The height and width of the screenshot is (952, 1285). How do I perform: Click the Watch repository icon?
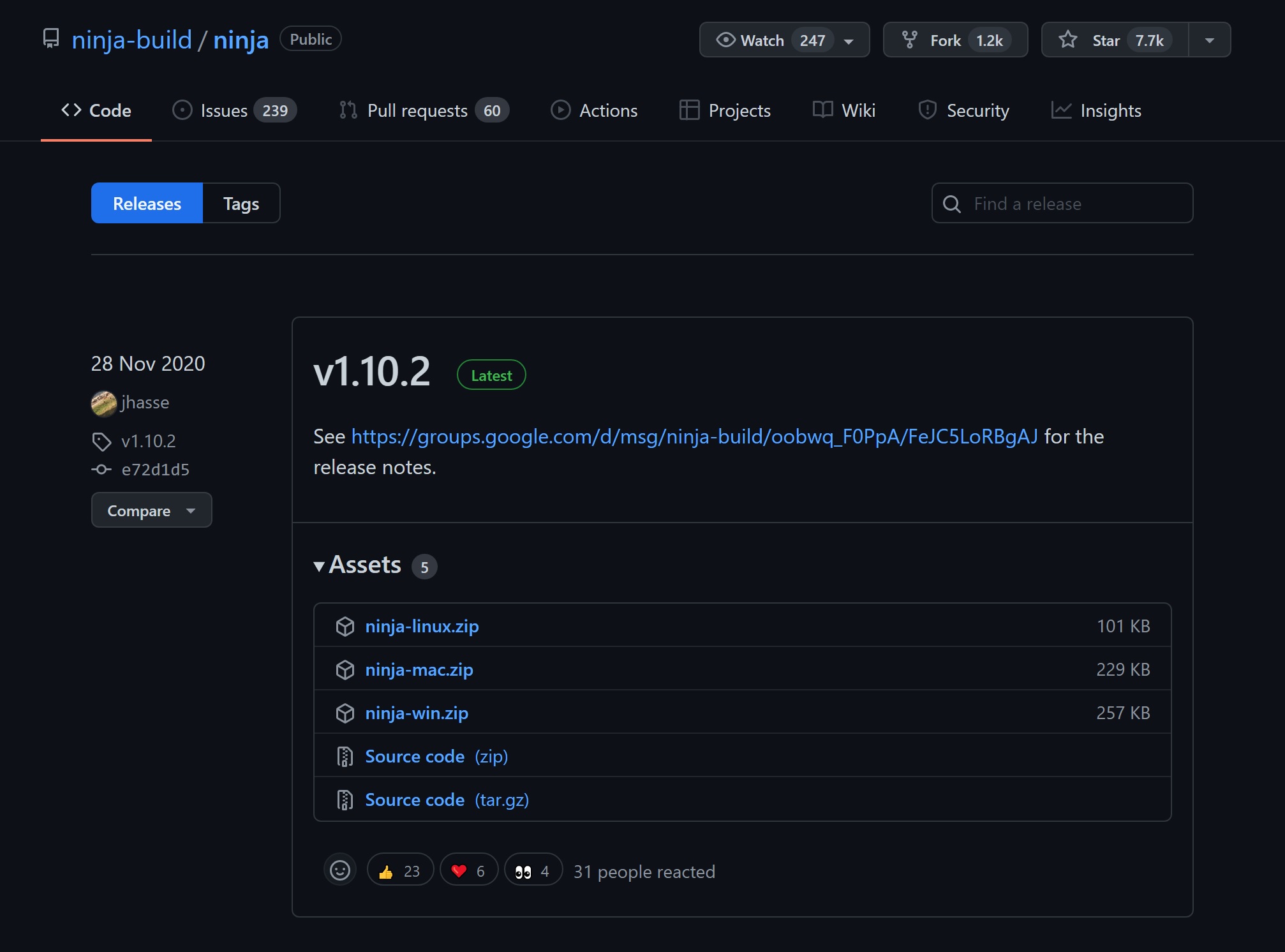point(722,40)
